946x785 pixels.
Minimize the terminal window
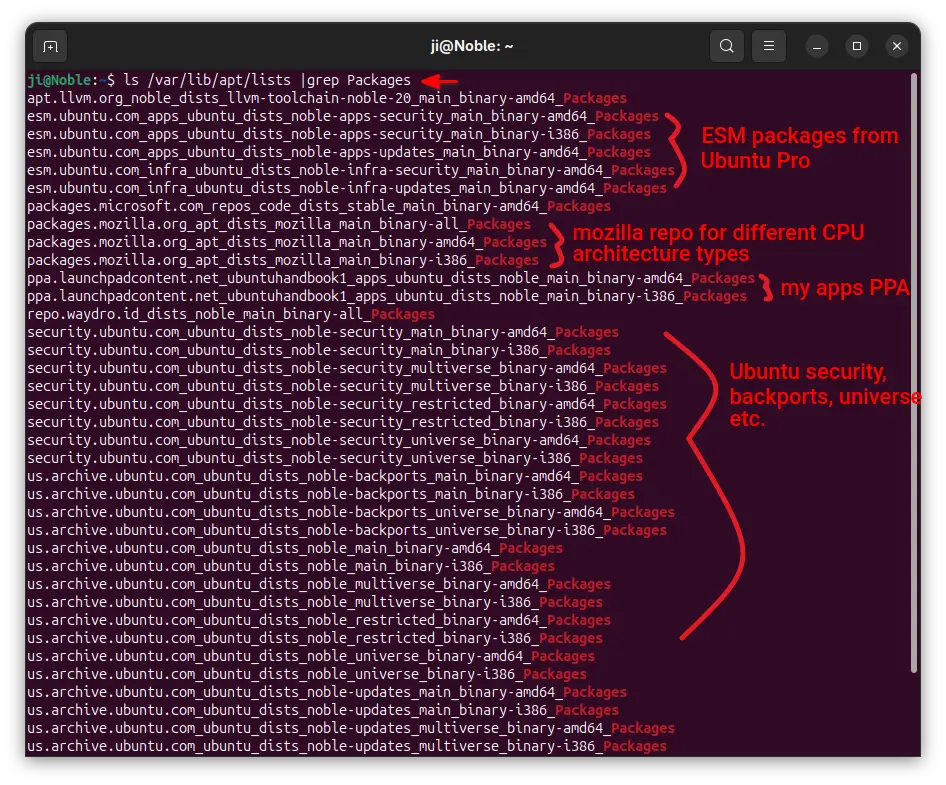pos(817,46)
